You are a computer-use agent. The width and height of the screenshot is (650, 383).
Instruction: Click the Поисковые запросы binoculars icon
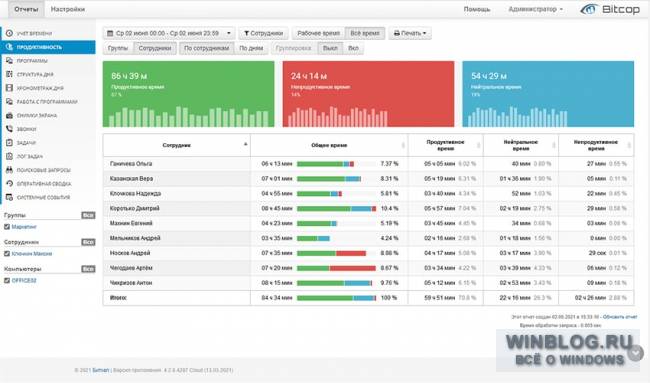click(9, 170)
